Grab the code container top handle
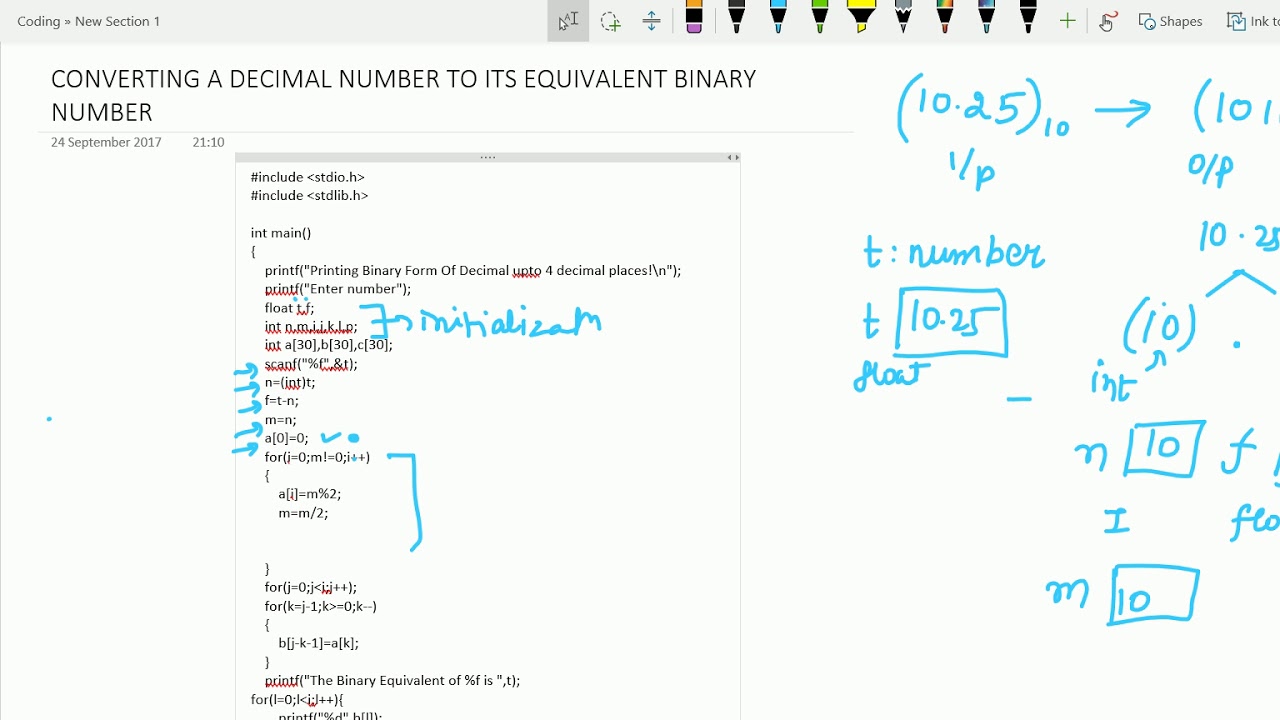 [488, 157]
